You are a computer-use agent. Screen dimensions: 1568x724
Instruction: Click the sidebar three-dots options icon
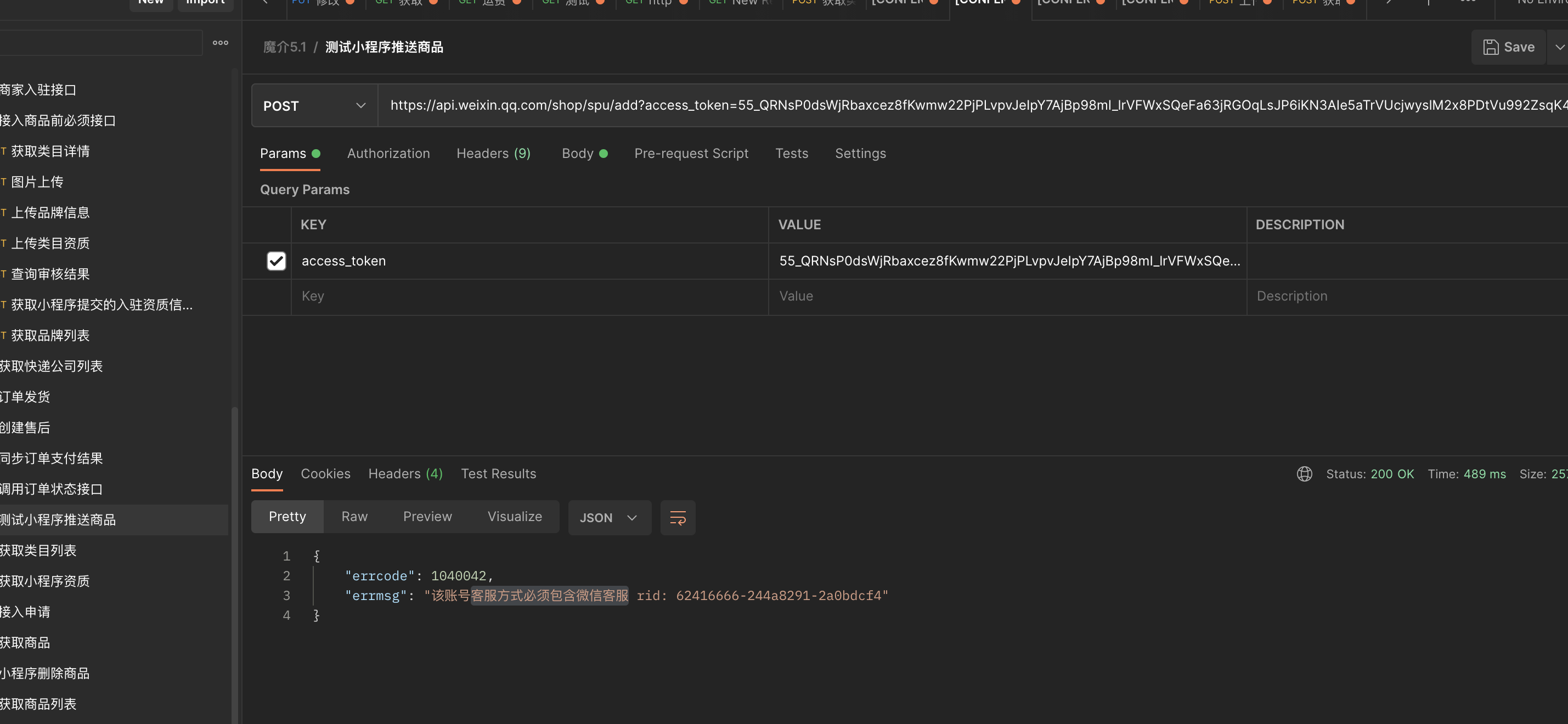click(x=221, y=43)
